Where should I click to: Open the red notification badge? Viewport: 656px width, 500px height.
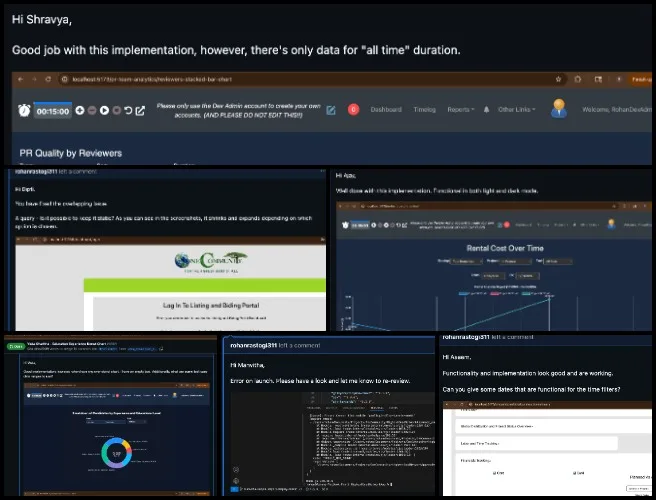pos(353,110)
